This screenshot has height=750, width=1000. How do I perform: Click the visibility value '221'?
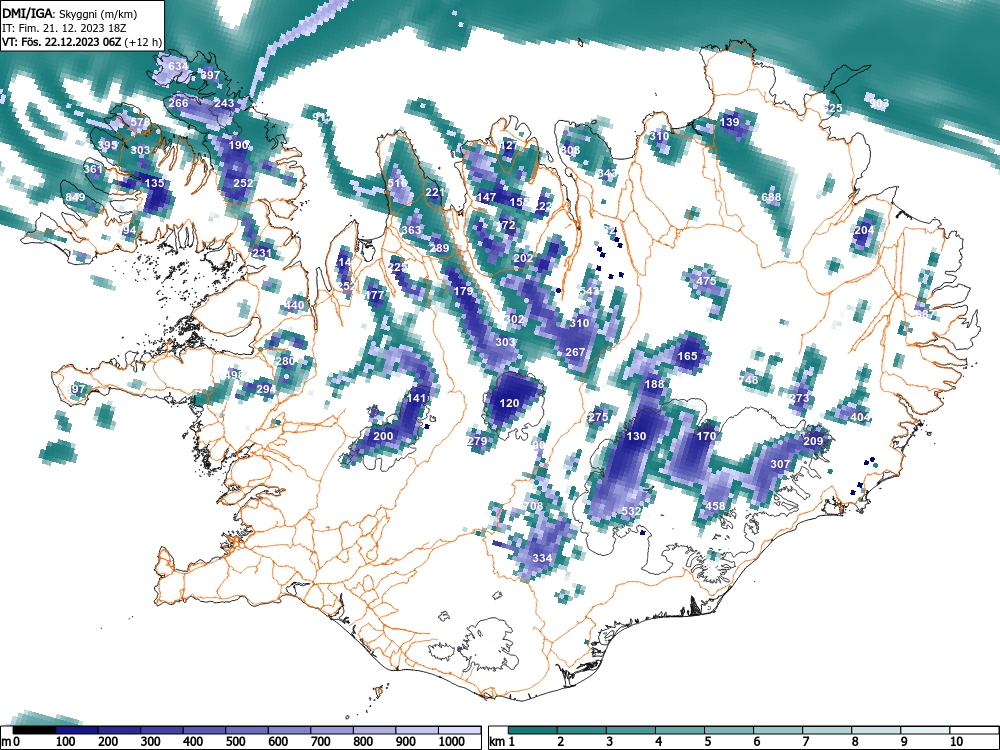(x=434, y=192)
